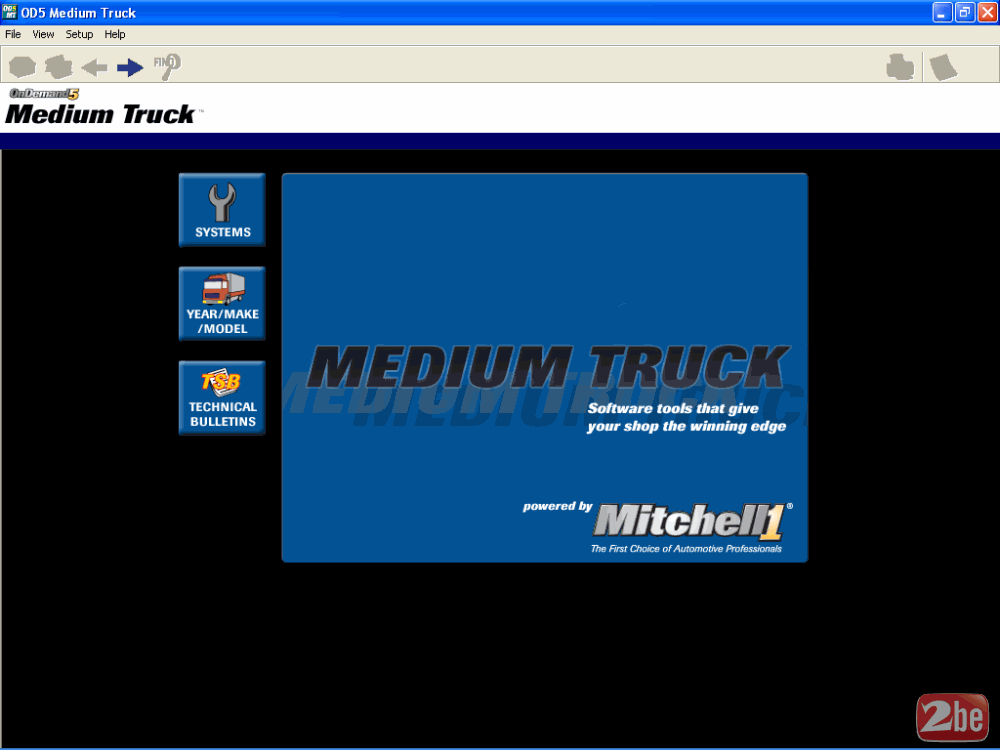Click the second gray toolbar icon
The height and width of the screenshot is (750, 1000).
(x=58, y=66)
